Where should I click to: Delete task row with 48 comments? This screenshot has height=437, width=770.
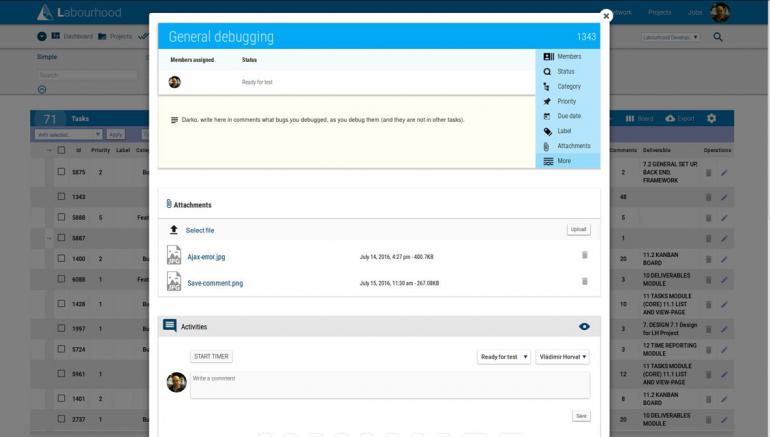709,197
